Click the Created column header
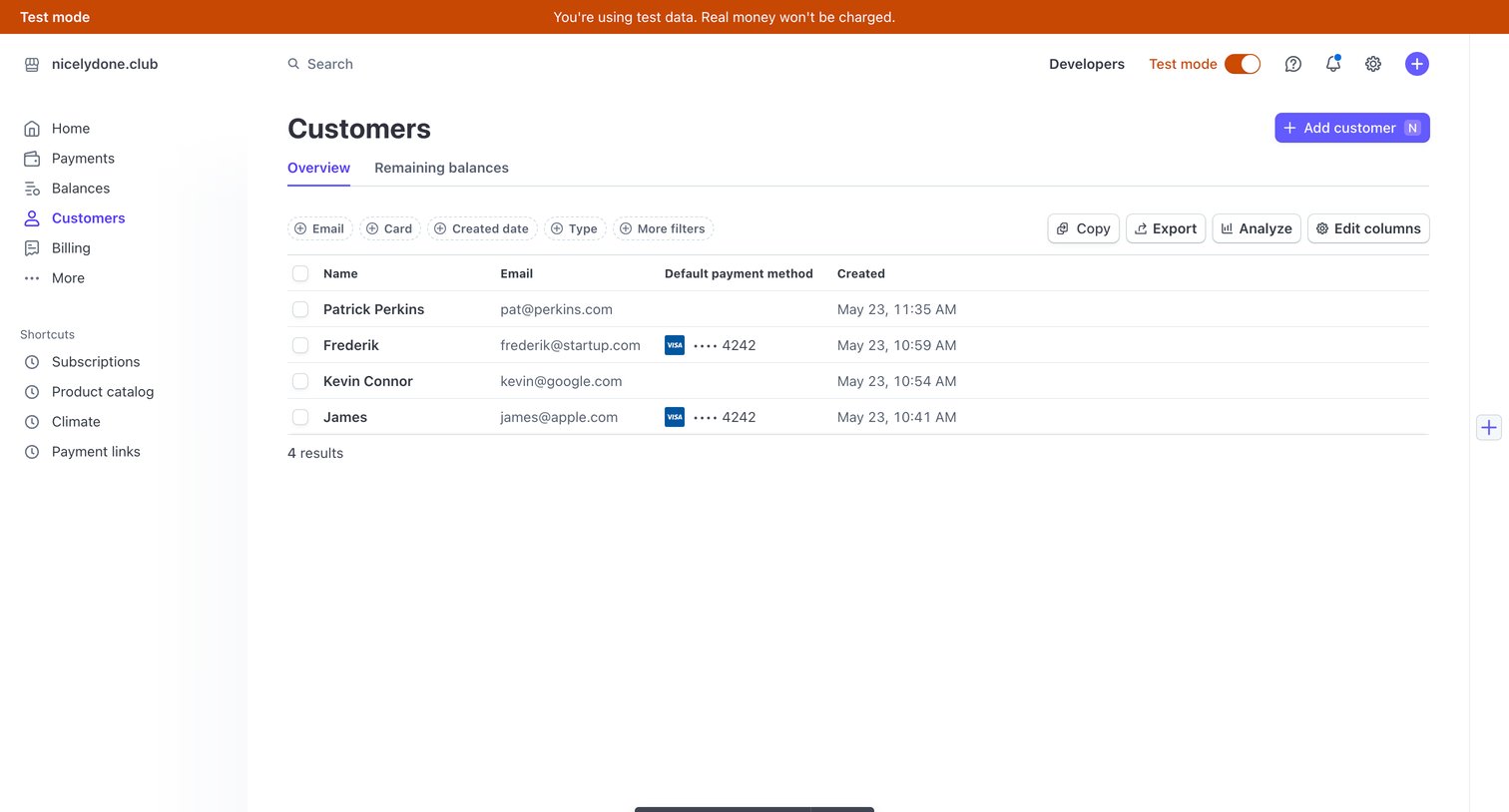Screen dimensions: 1509x812 861,273
